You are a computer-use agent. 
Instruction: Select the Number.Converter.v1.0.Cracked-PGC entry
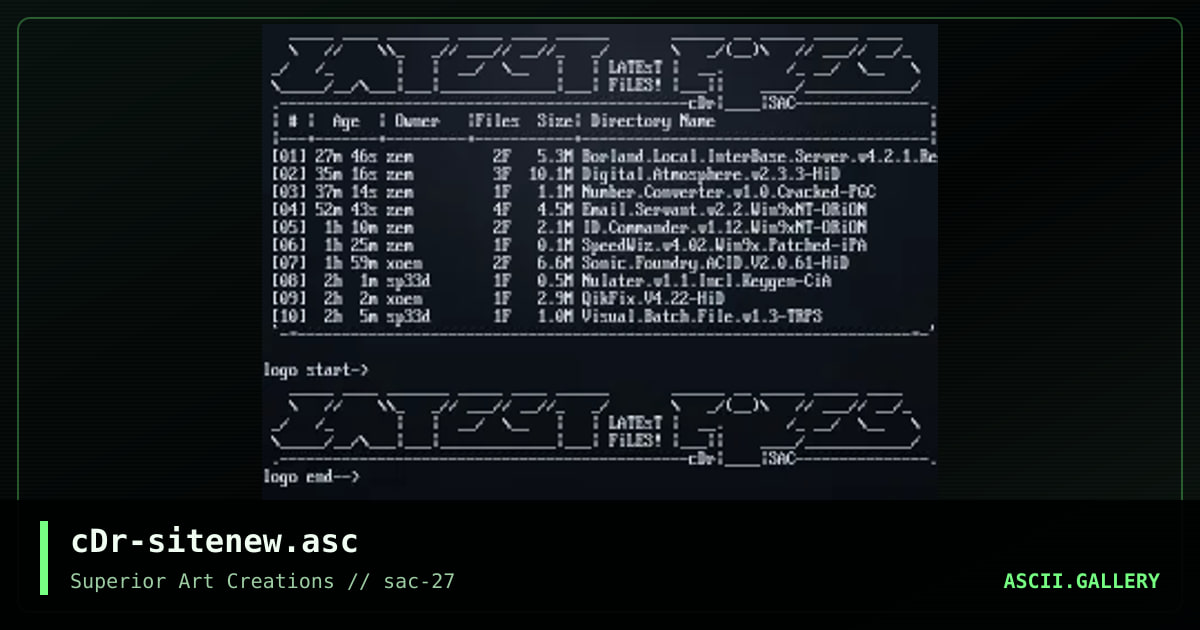[x=730, y=190]
